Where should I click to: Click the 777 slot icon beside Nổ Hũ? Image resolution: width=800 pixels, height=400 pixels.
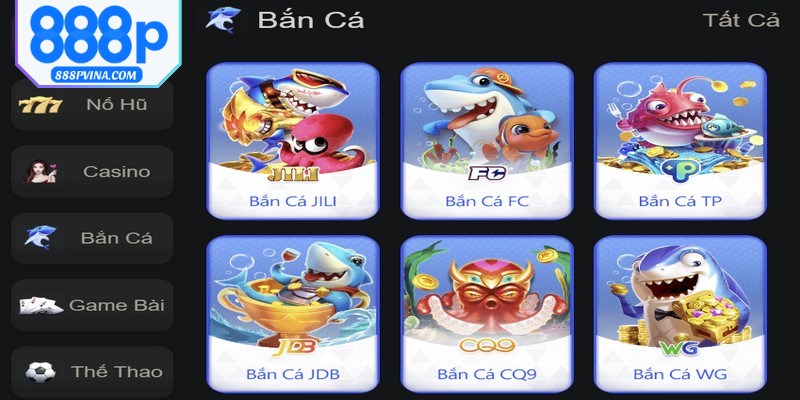point(40,105)
